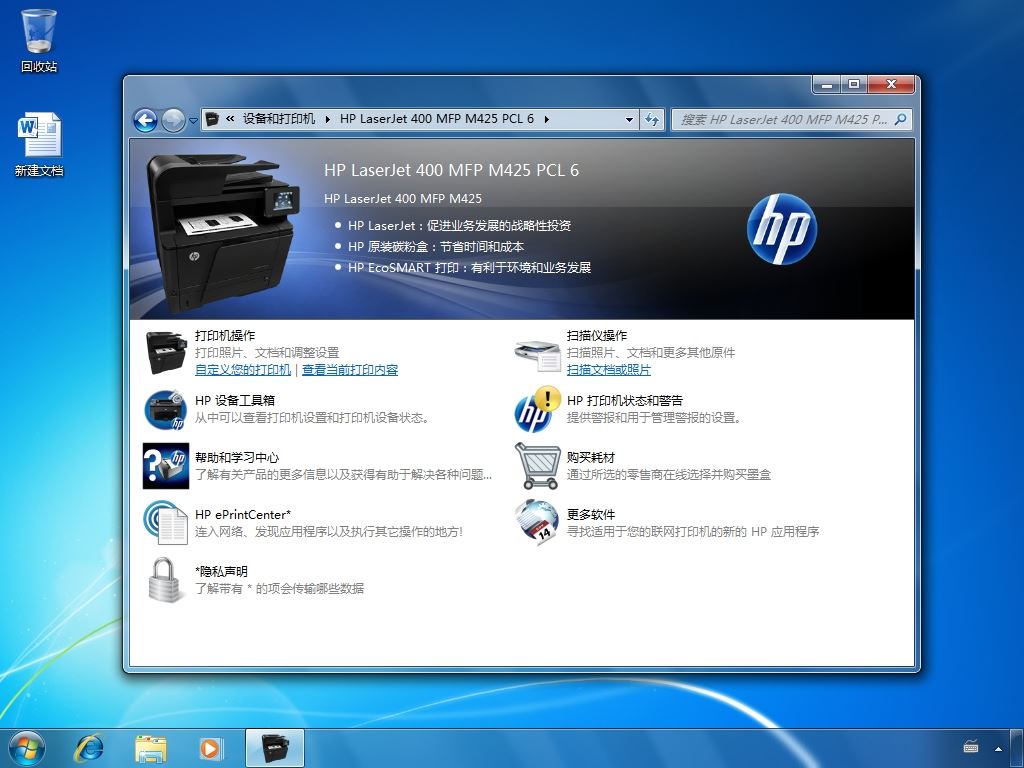Show hidden tray icons arrow
Viewport: 1024px width, 768px height.
point(998,748)
